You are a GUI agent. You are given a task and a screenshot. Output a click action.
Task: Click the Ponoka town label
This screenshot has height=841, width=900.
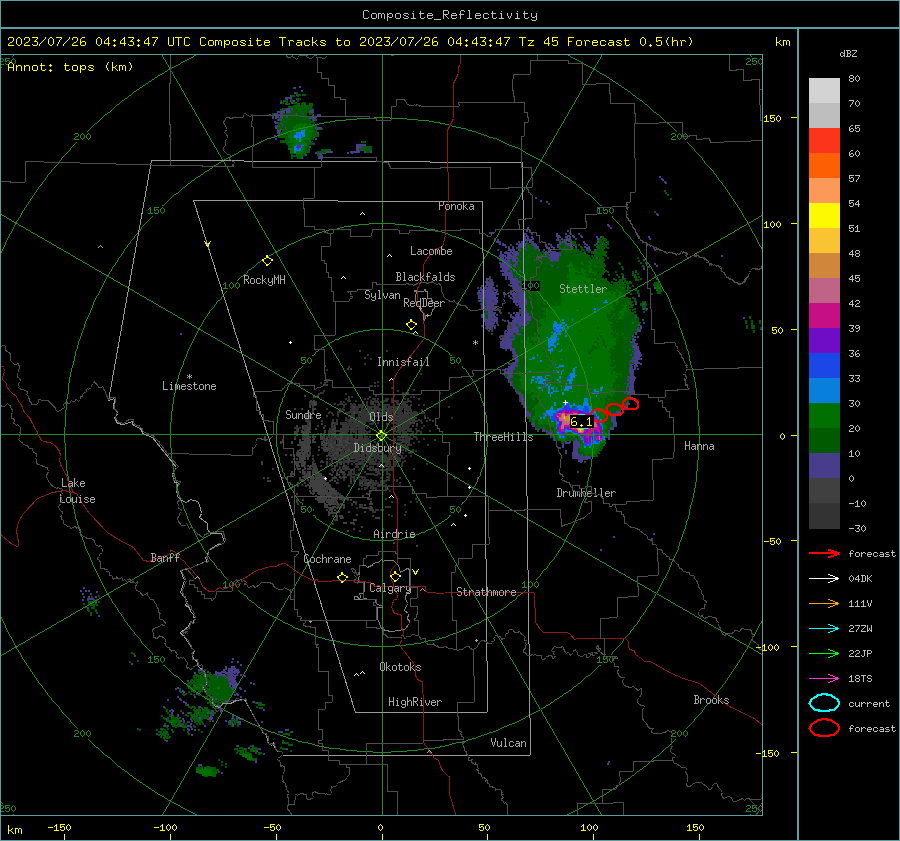(x=456, y=206)
